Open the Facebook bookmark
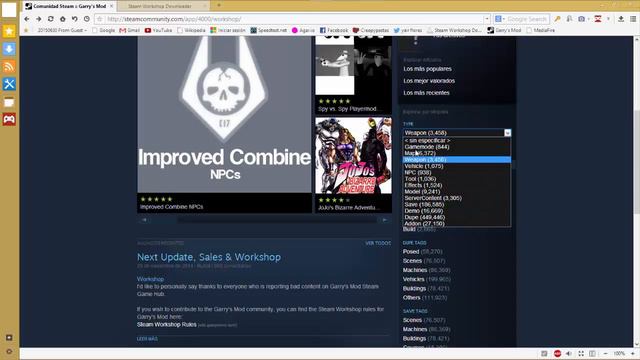The width and height of the screenshot is (640, 360). click(334, 30)
